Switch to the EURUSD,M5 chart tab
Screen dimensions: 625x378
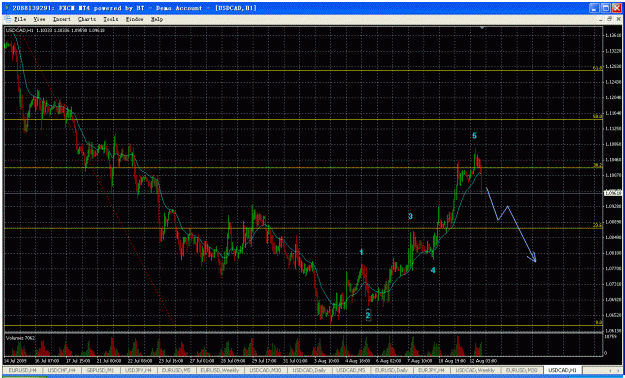tap(177, 370)
